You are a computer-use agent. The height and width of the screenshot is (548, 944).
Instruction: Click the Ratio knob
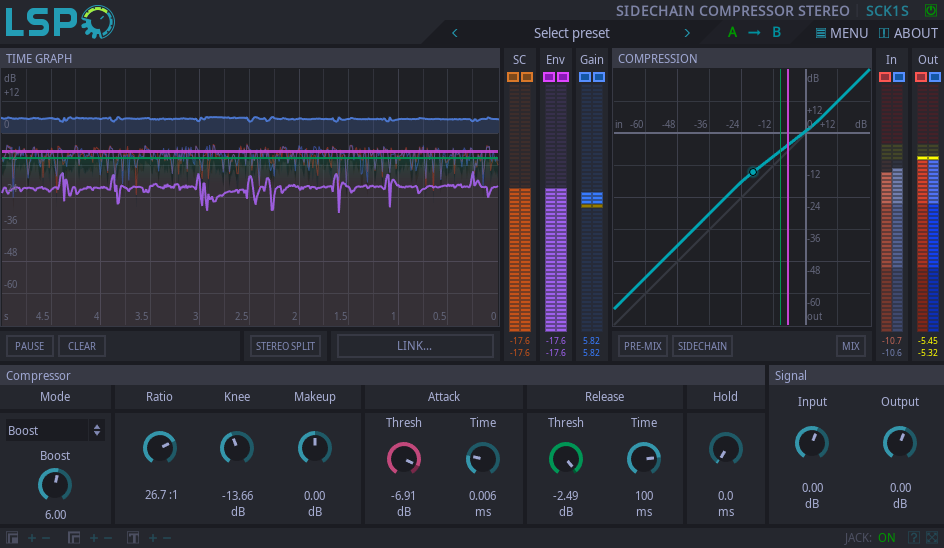pyautogui.click(x=160, y=448)
